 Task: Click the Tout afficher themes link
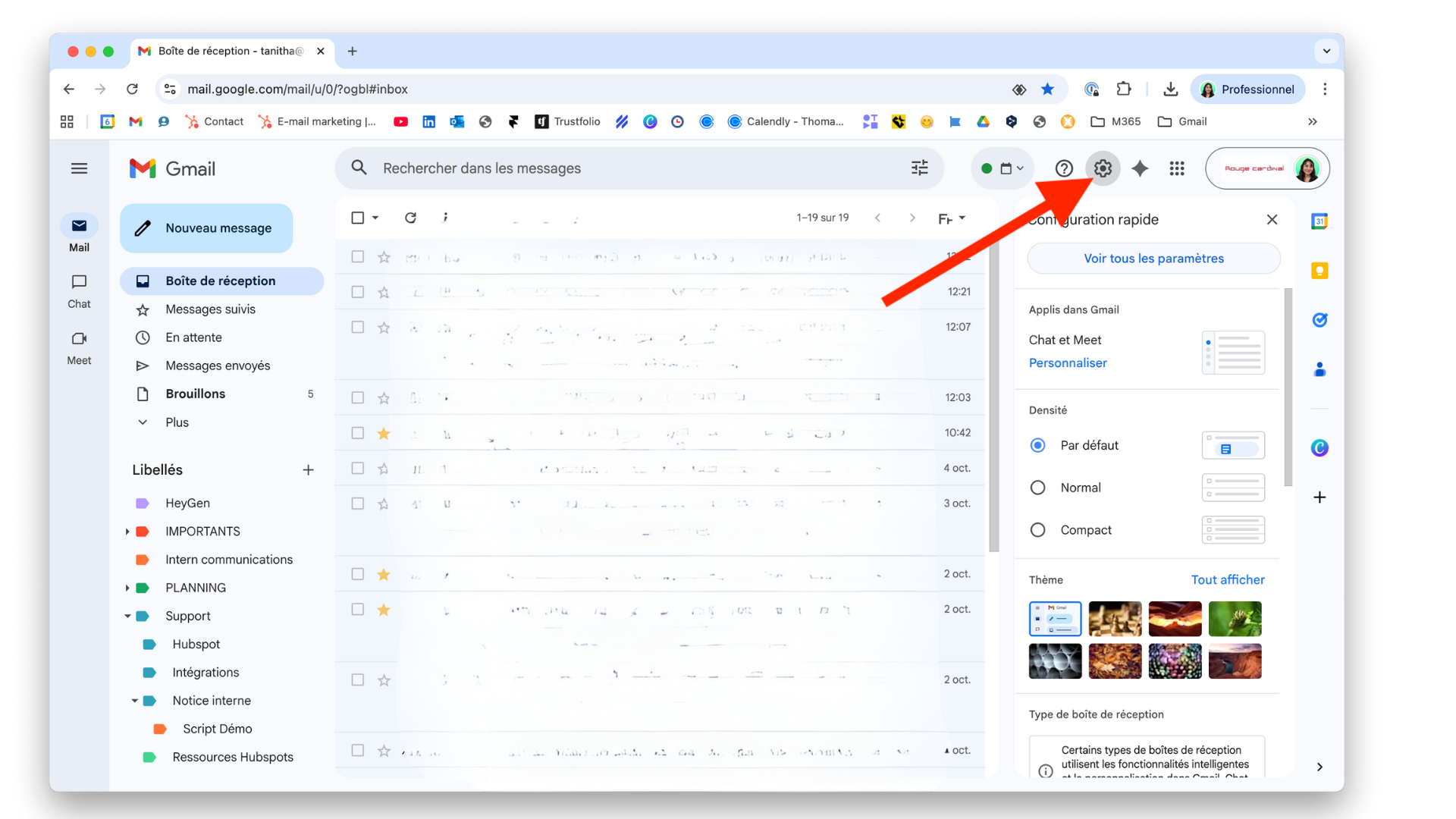[1227, 580]
